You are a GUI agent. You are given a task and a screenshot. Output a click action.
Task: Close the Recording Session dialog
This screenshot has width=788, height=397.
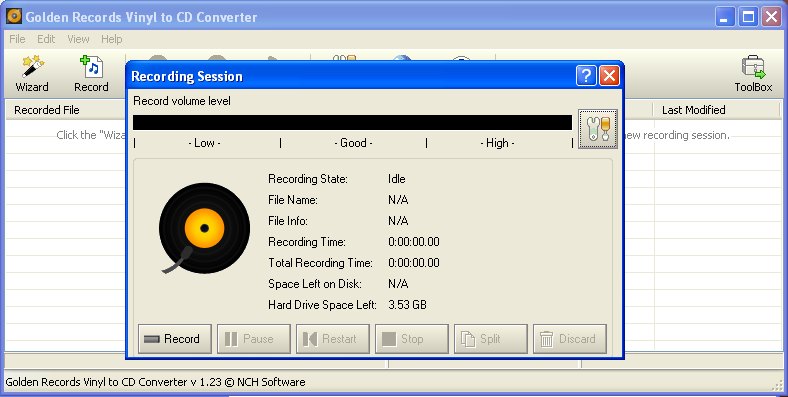pyautogui.click(x=609, y=76)
